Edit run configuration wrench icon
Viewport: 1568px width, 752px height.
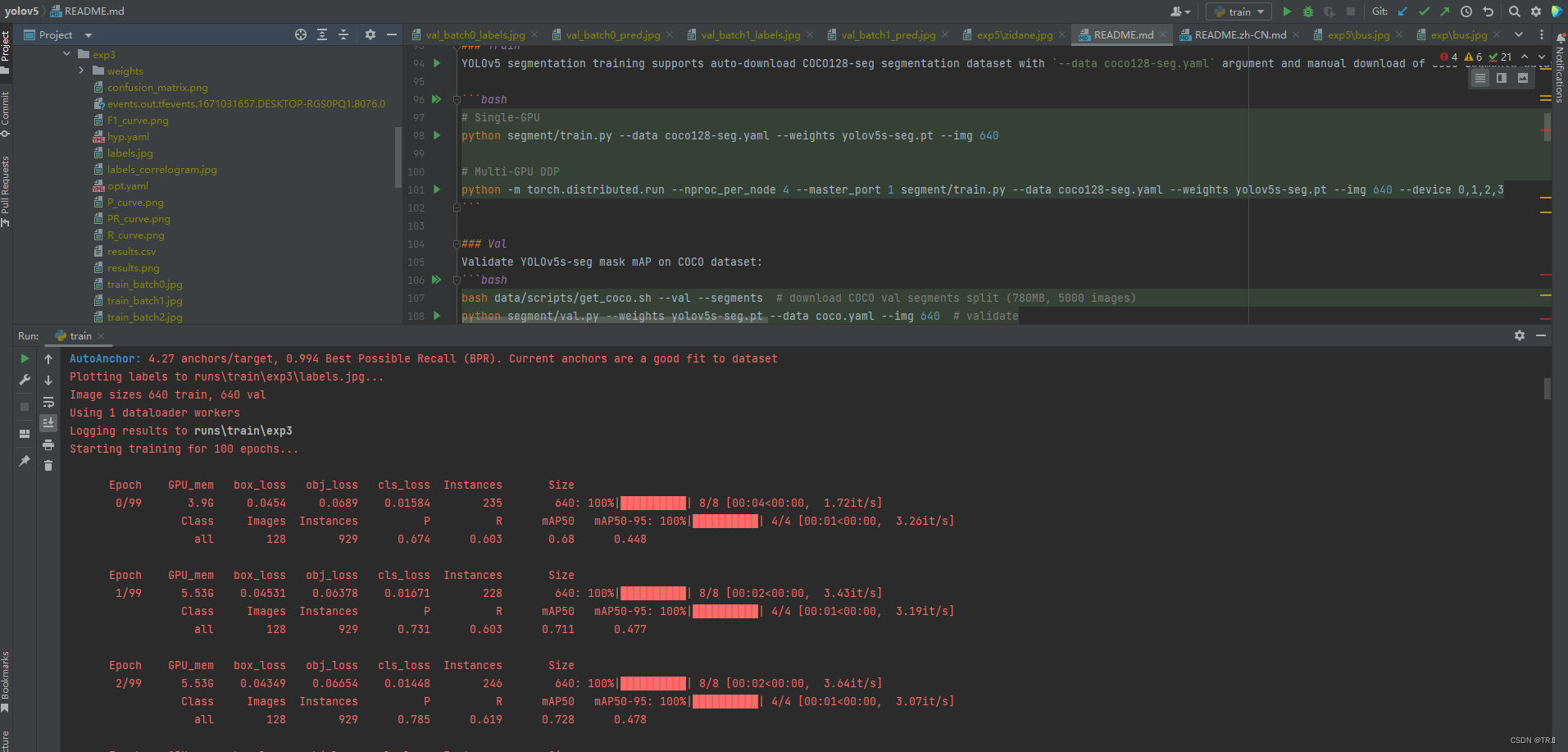click(25, 380)
